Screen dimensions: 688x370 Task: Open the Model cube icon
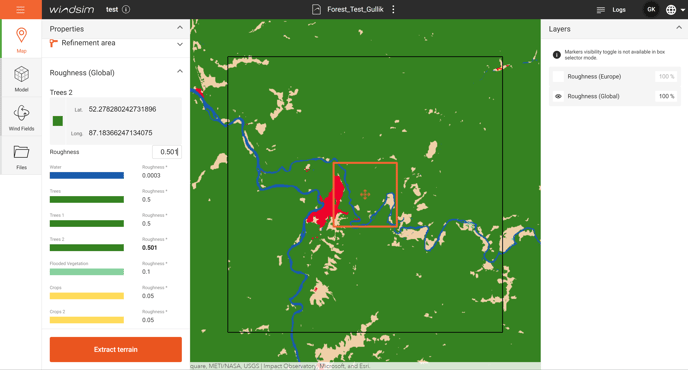[x=21, y=74]
